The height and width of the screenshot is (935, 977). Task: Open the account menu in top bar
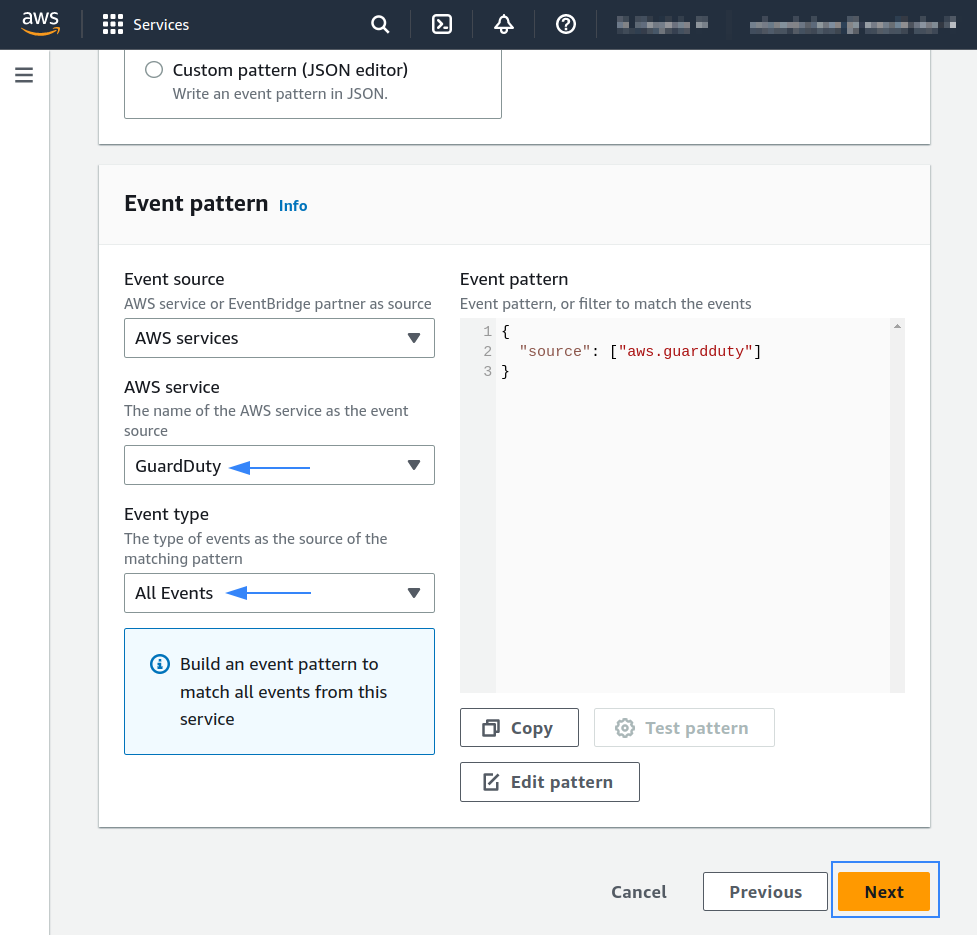pyautogui.click(x=852, y=24)
